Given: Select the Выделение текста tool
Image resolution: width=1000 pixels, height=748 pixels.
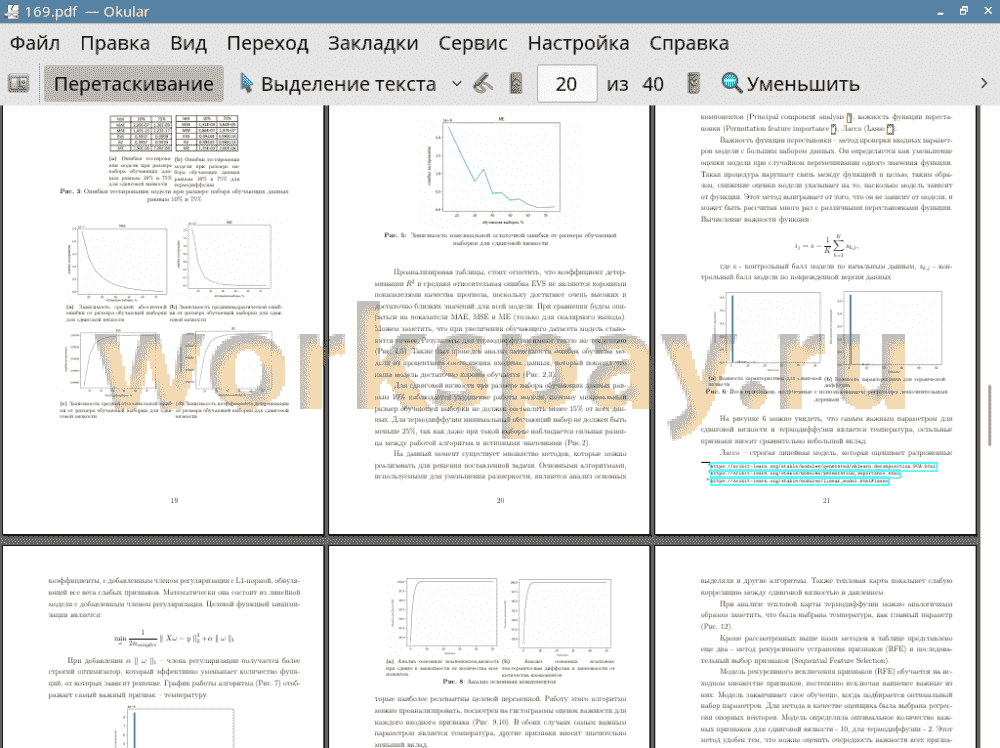Looking at the screenshot, I should click(x=338, y=84).
